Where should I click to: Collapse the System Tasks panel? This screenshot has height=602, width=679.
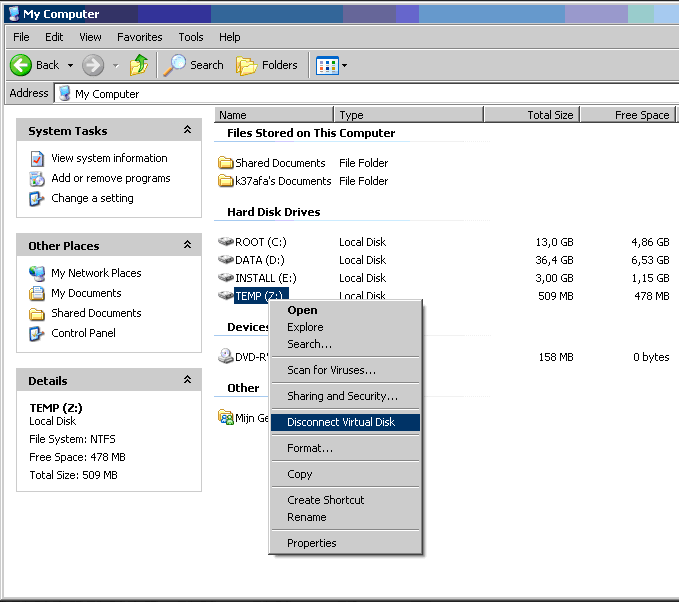(187, 129)
